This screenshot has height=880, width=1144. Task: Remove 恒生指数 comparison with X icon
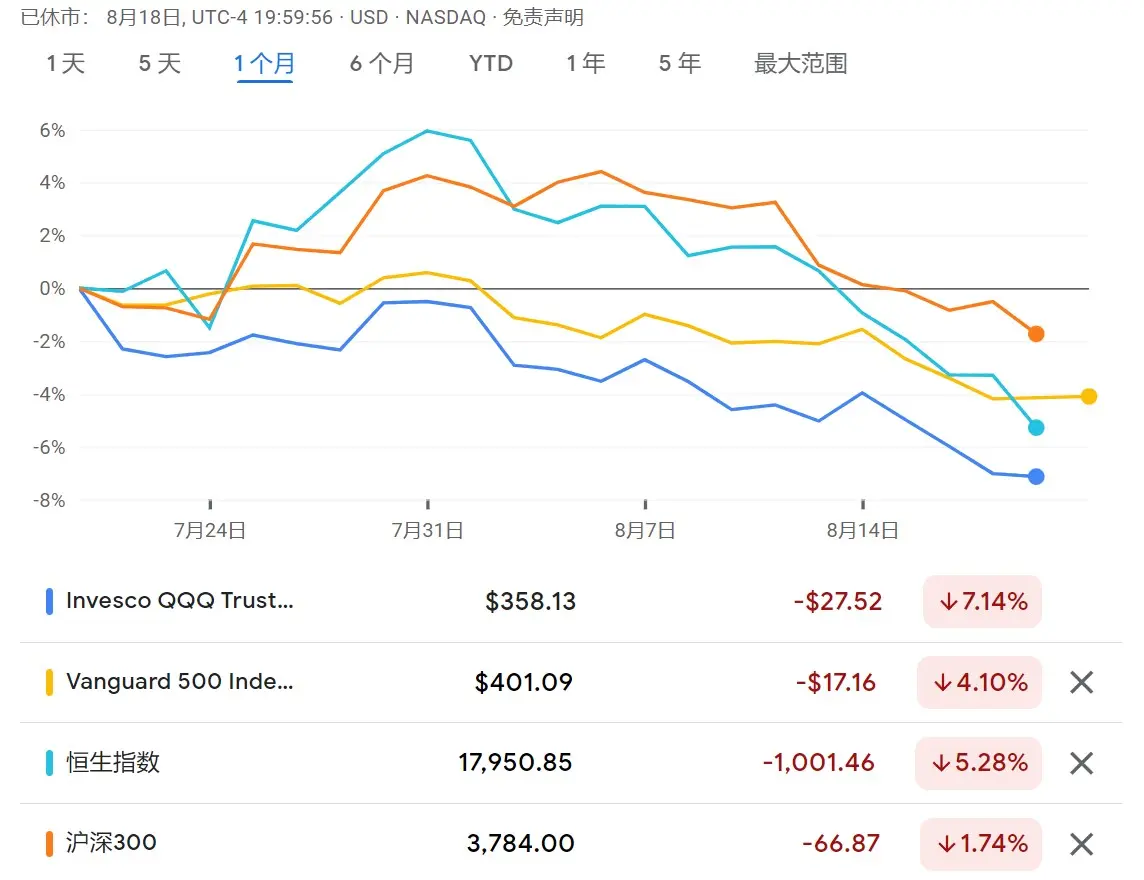(1081, 763)
